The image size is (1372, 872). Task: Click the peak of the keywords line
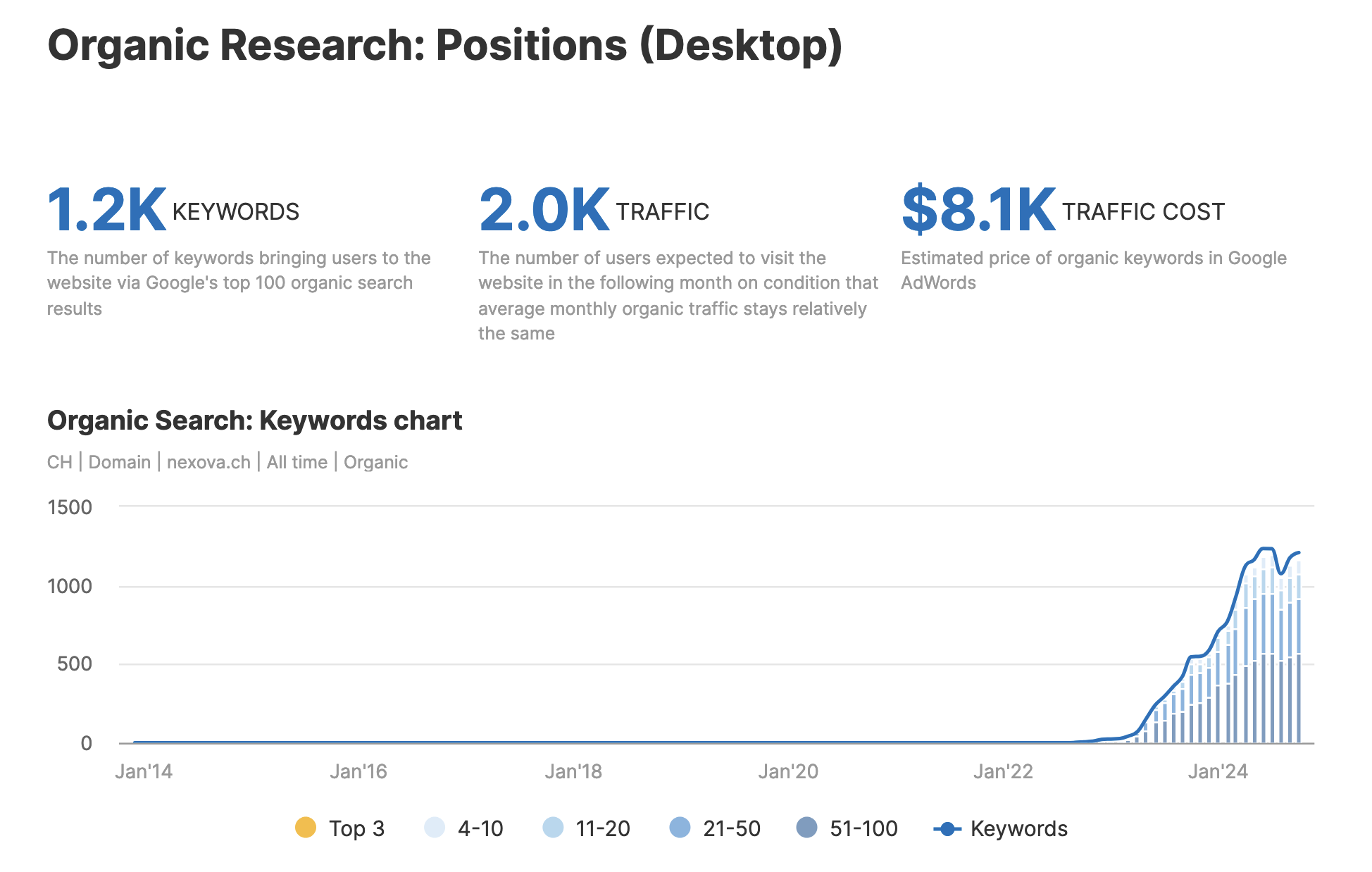pyautogui.click(x=1266, y=548)
